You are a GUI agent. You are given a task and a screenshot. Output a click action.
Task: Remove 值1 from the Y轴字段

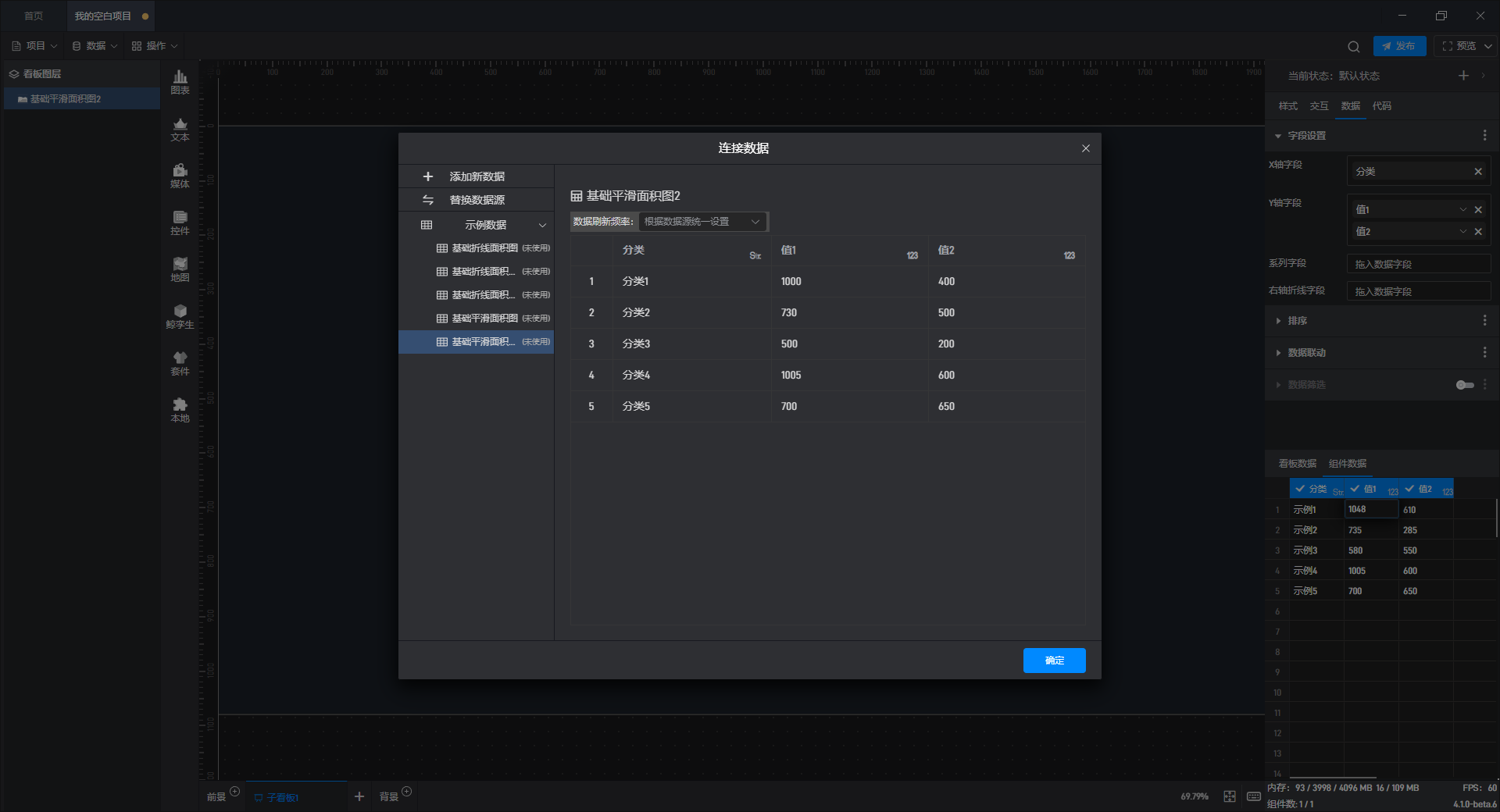(x=1478, y=209)
